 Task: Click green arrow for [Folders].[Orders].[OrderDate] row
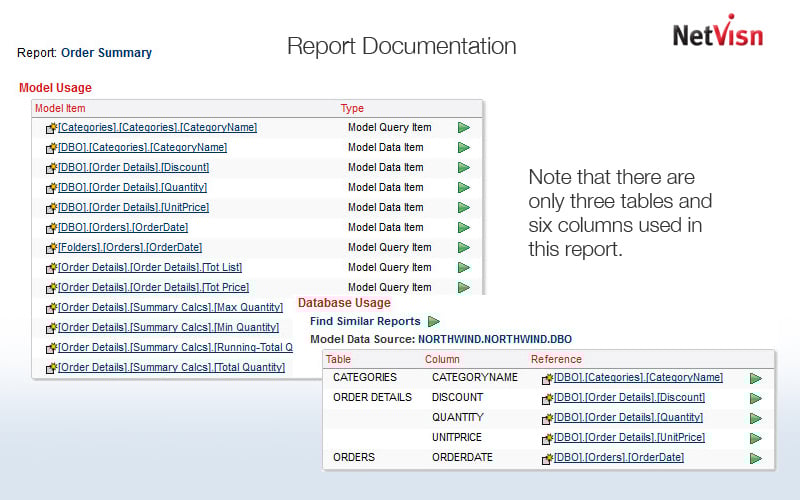464,248
